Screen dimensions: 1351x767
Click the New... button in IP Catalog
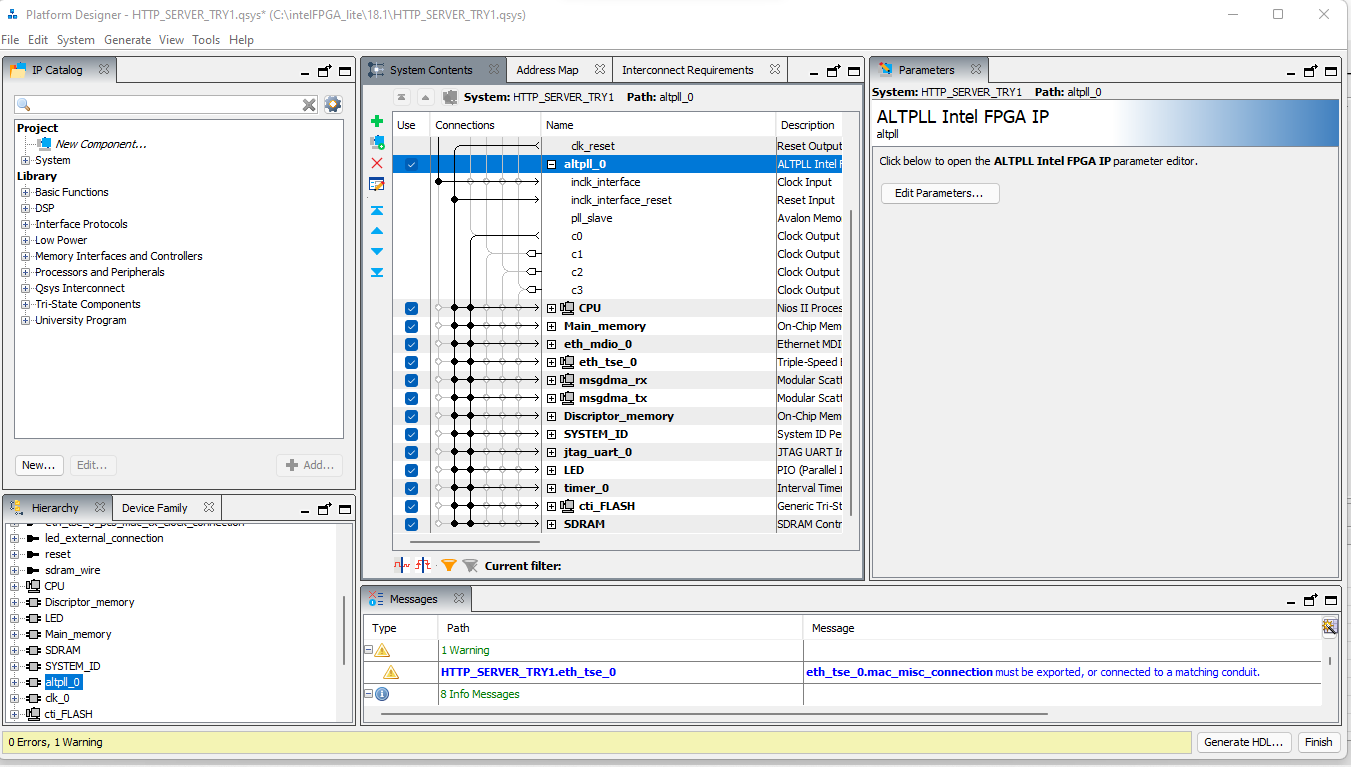click(39, 465)
